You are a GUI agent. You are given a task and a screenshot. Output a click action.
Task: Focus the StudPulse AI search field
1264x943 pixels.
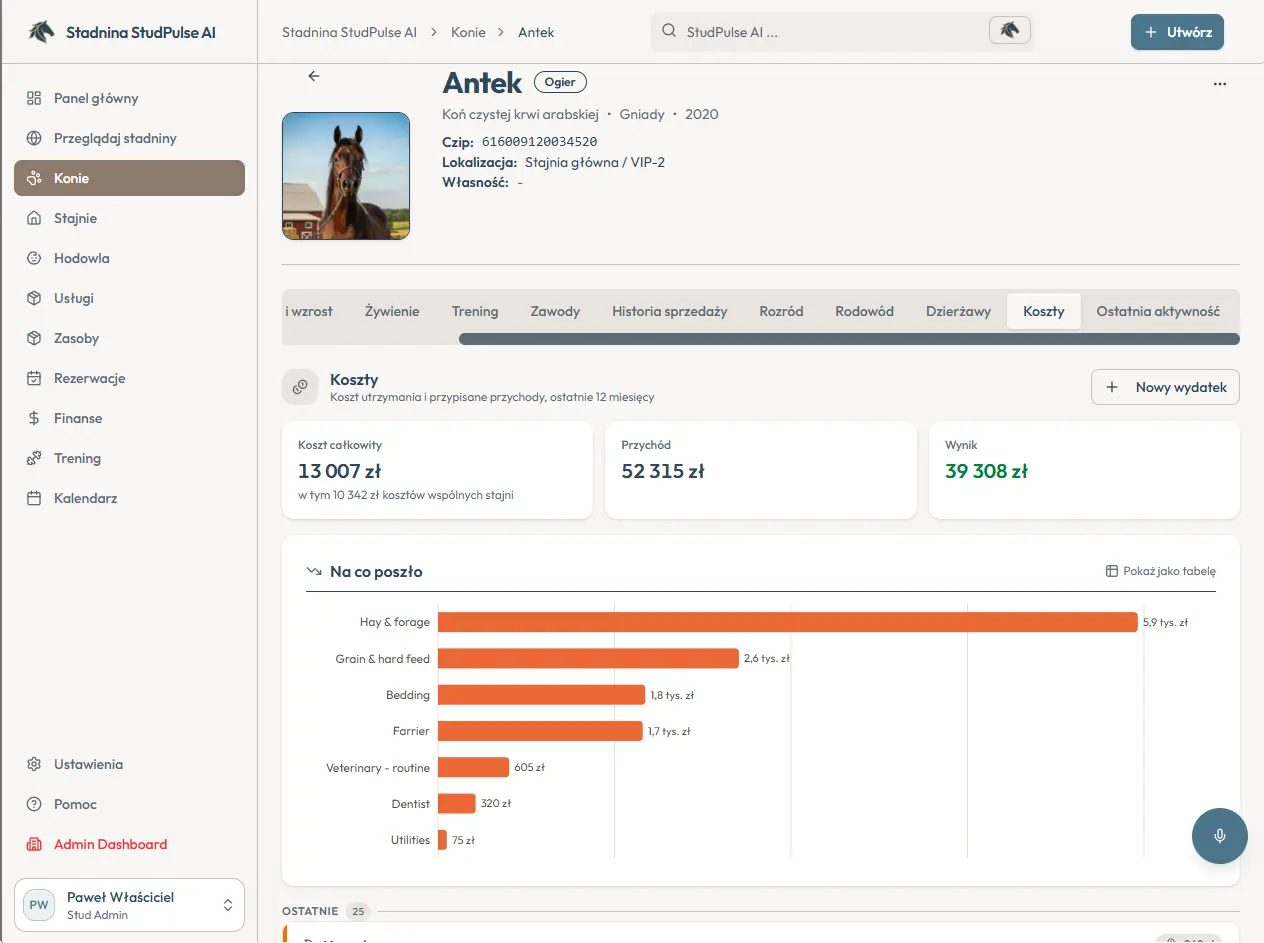(x=842, y=31)
